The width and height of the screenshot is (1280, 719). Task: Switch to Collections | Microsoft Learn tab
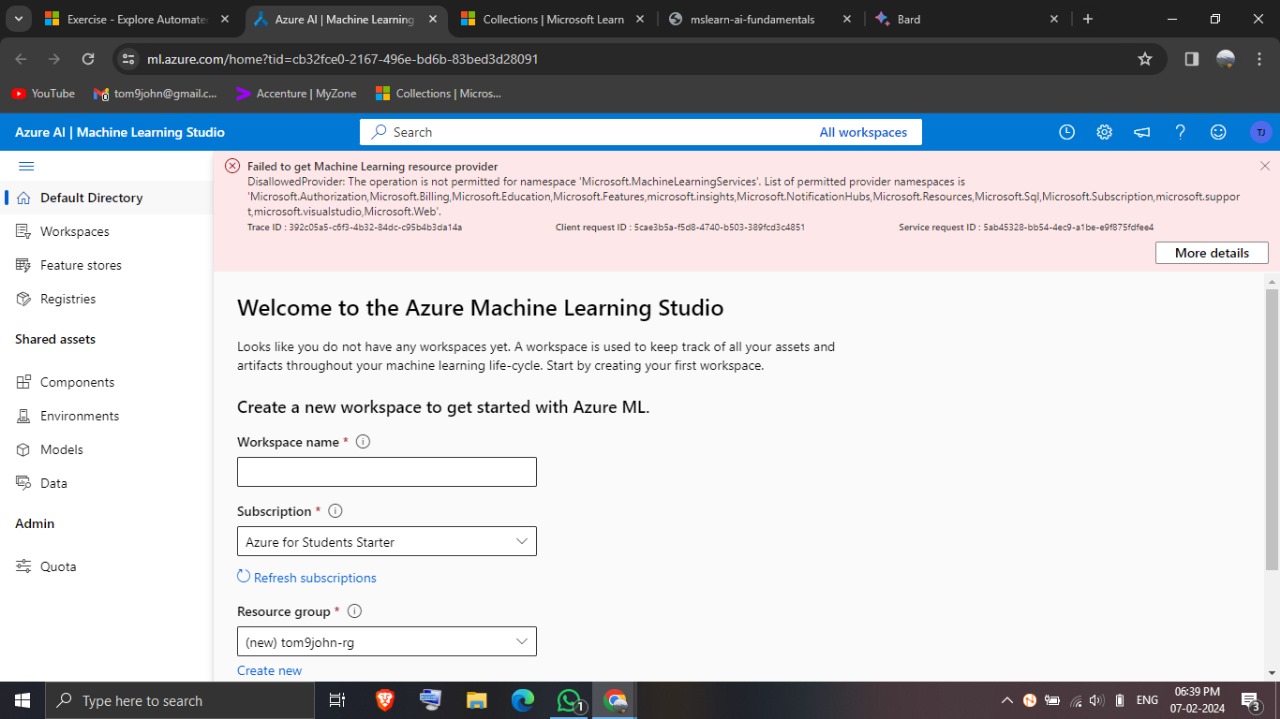tap(552, 19)
